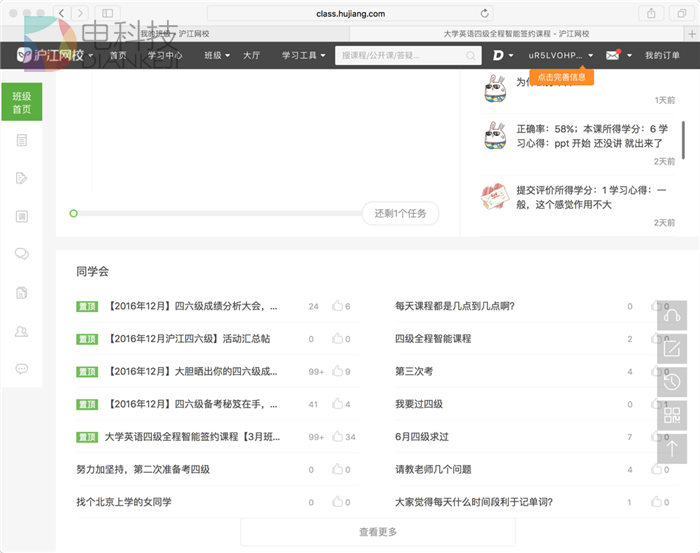Open post 四级全程智能课程
Screen dimensions: 700x553
click(433, 339)
